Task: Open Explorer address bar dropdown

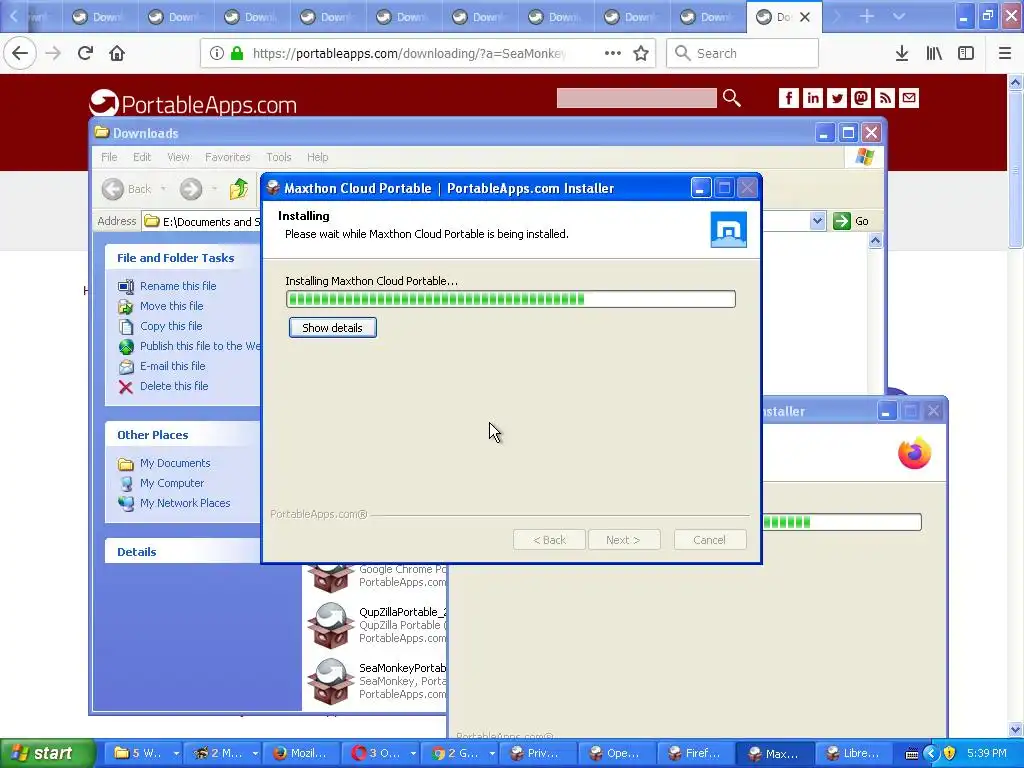Action: click(817, 221)
